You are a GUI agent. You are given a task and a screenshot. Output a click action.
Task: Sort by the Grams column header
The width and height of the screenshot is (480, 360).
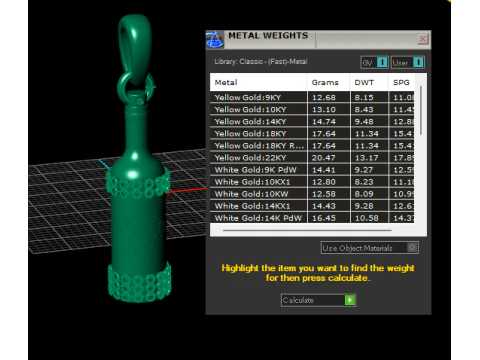[x=328, y=82]
